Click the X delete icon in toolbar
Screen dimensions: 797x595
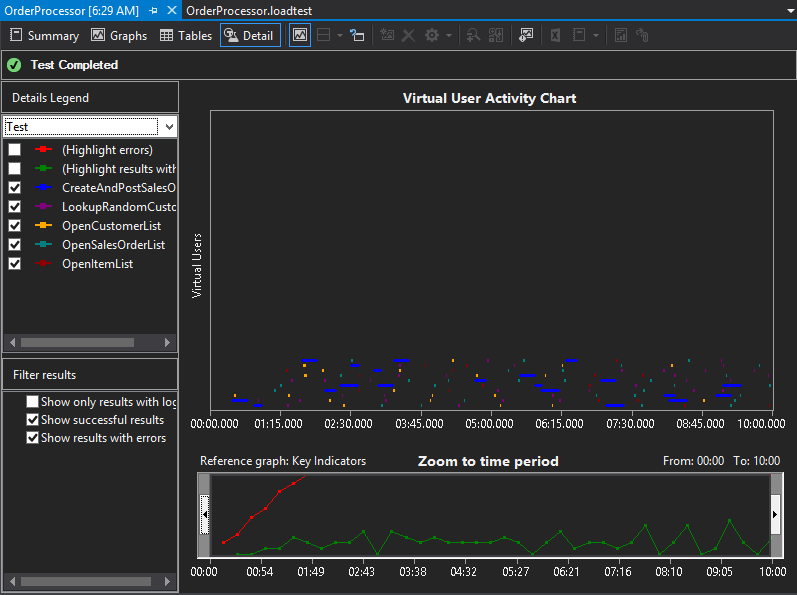pyautogui.click(x=408, y=35)
